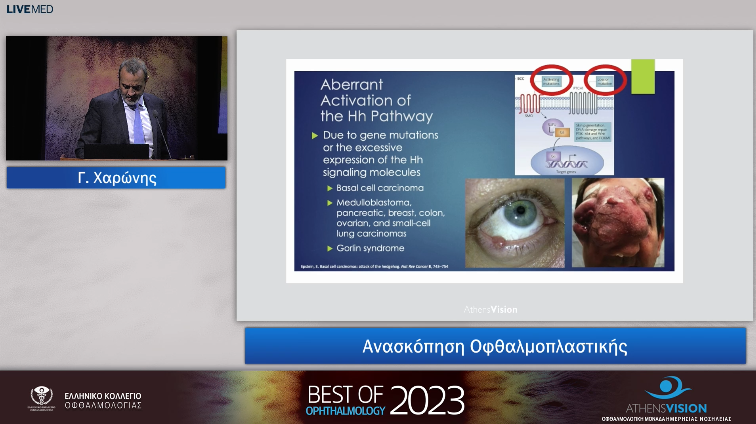Click the Hellenic College of Ophthalmology emblem
Screen dimensions: 756x424
click(x=42, y=399)
